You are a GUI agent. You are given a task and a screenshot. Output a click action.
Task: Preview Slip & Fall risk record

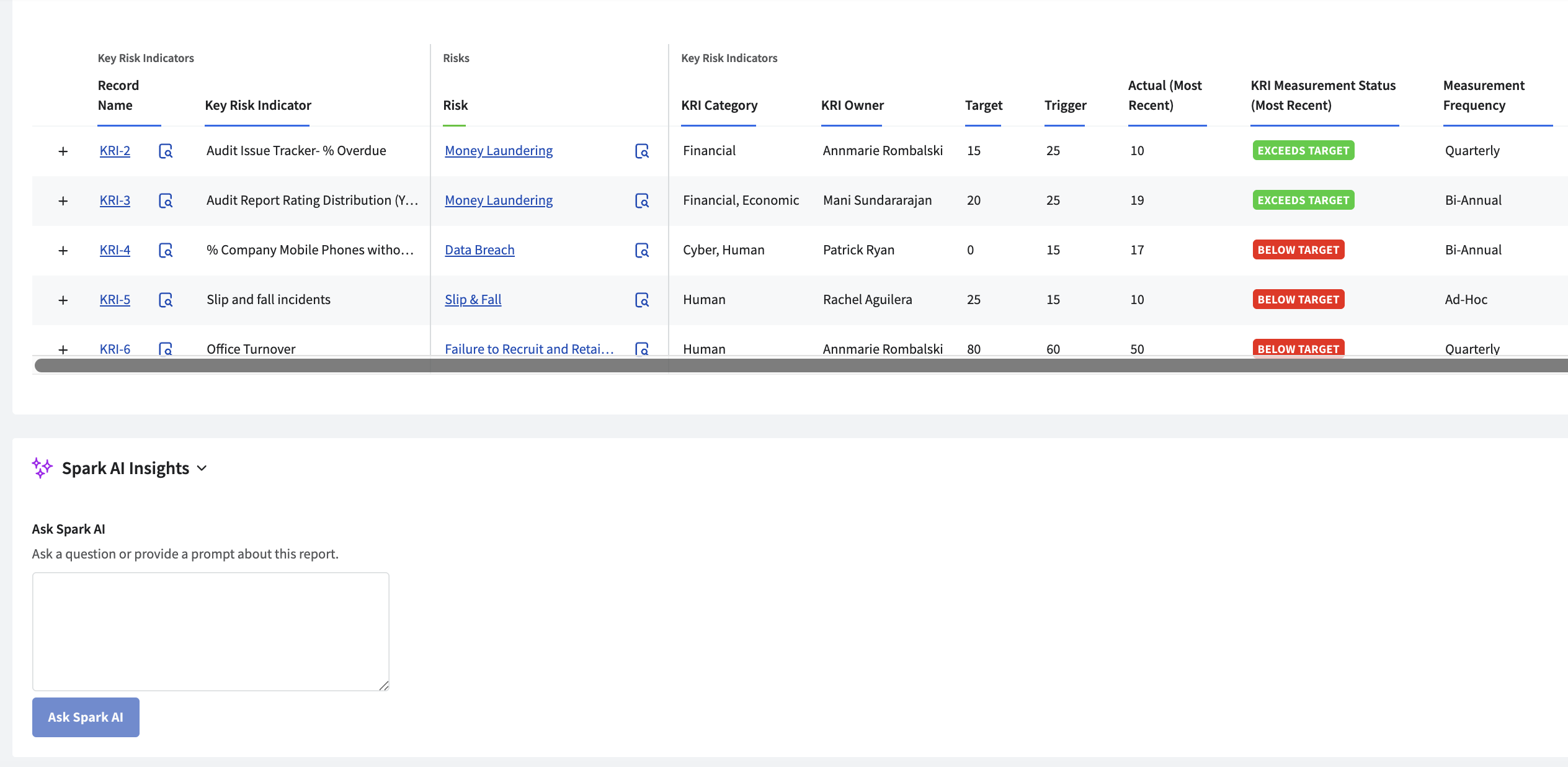tap(642, 300)
